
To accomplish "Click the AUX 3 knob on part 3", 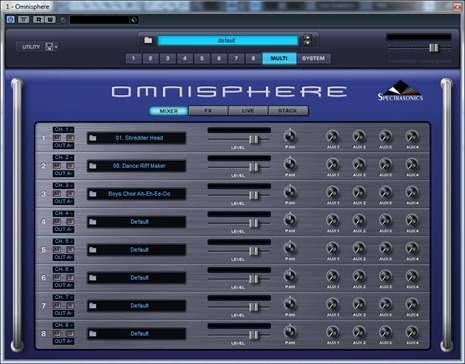I will tap(385, 192).
